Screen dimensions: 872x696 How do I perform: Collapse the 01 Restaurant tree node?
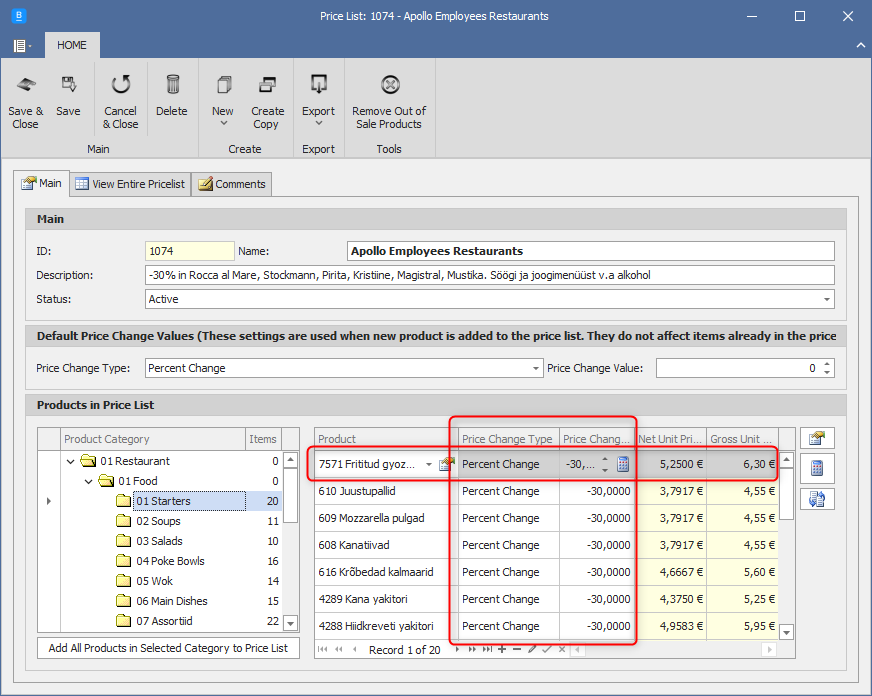[70, 461]
